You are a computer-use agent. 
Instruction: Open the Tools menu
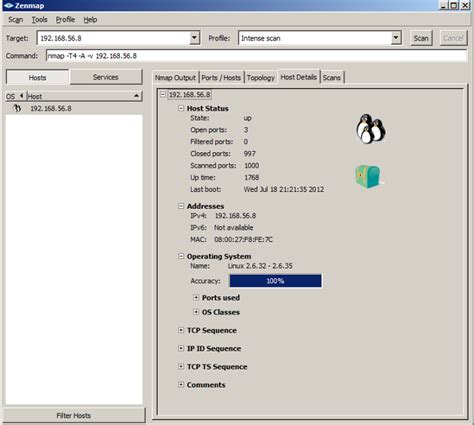point(39,20)
